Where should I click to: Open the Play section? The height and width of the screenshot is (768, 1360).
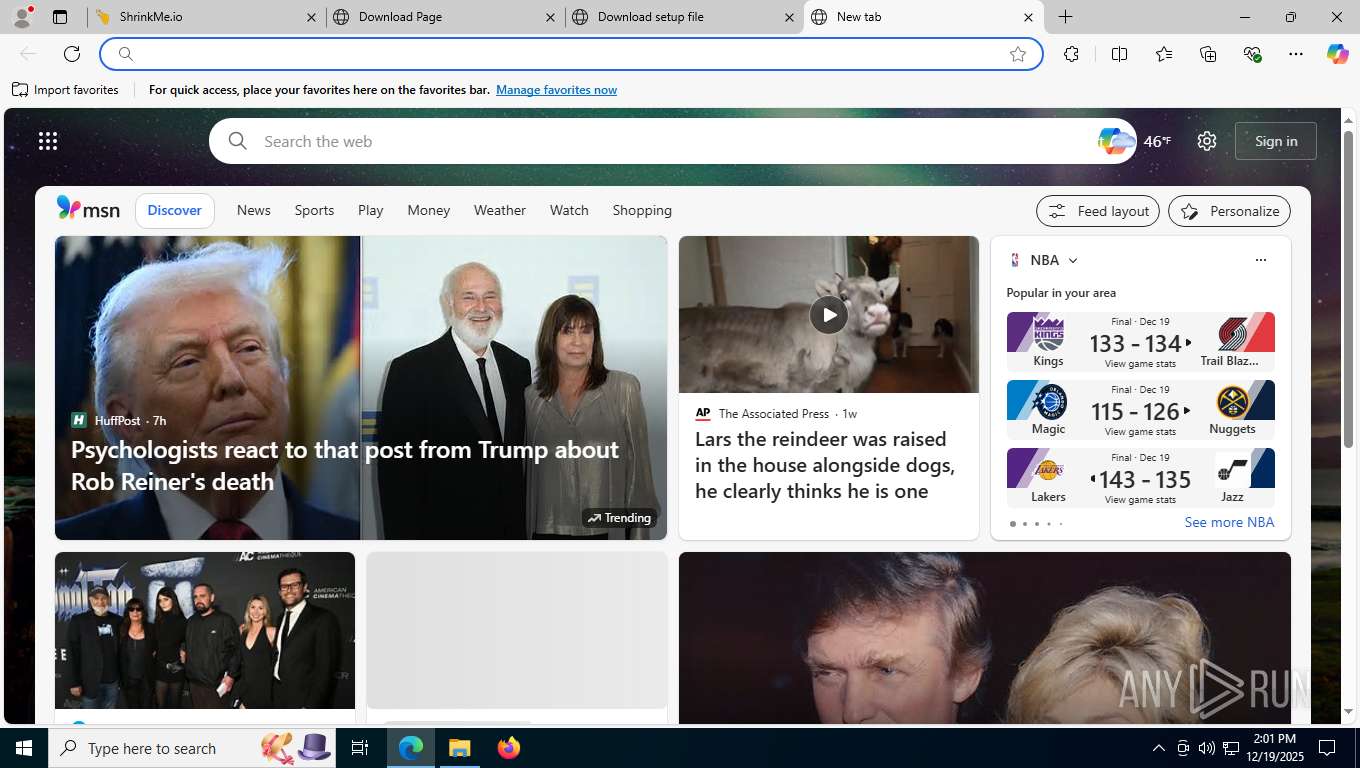click(x=370, y=210)
